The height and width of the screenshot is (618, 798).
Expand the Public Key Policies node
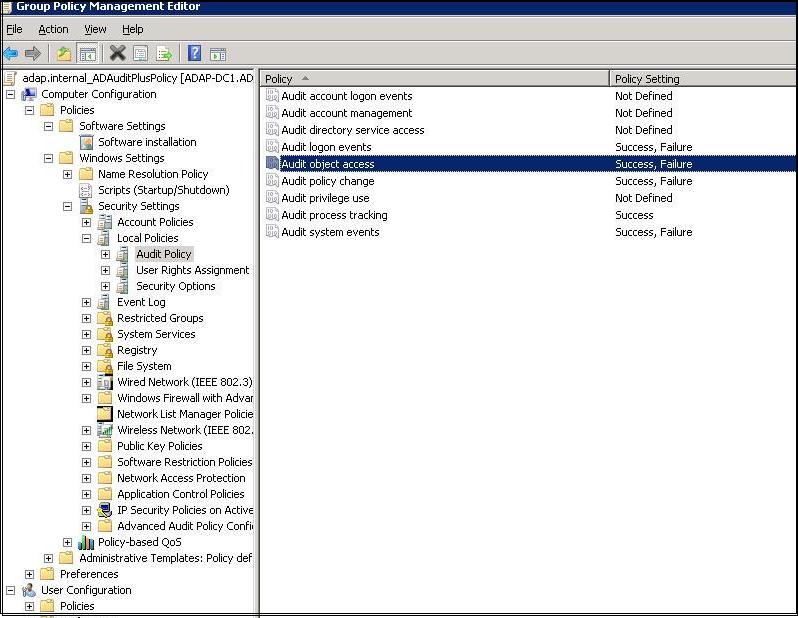pos(87,446)
